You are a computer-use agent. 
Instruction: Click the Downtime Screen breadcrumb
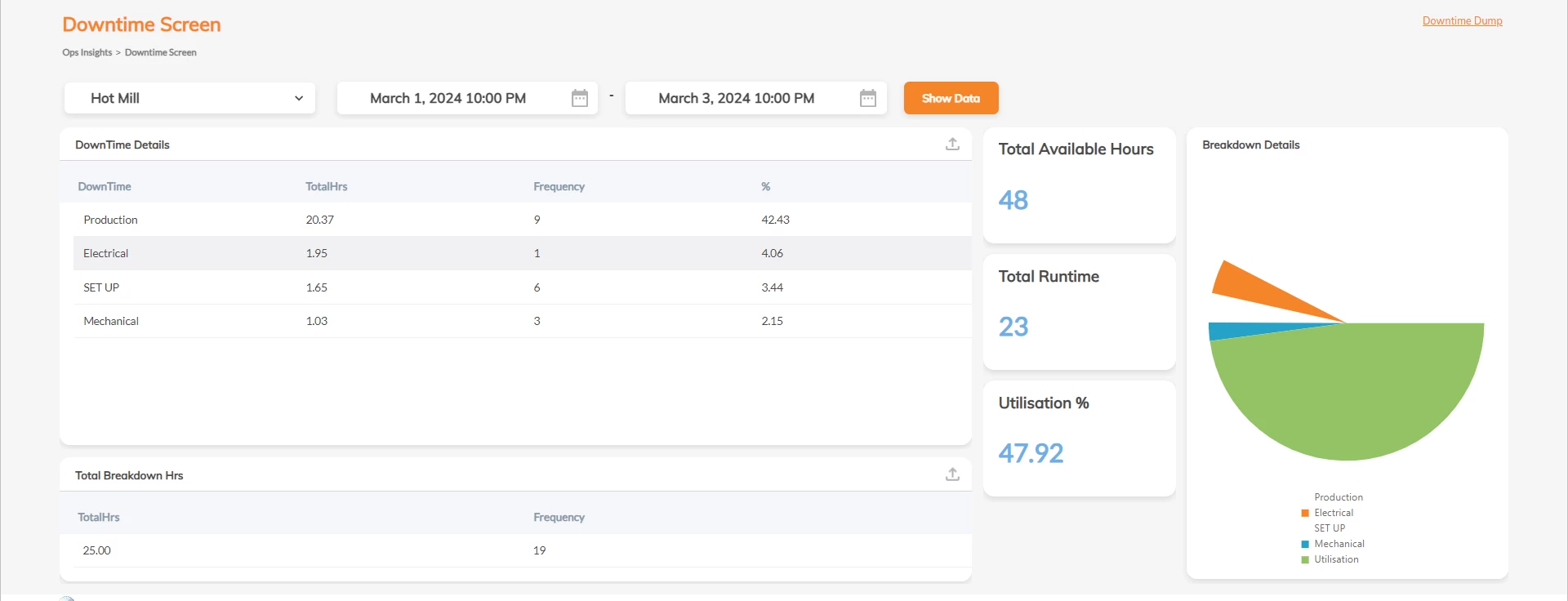point(161,52)
